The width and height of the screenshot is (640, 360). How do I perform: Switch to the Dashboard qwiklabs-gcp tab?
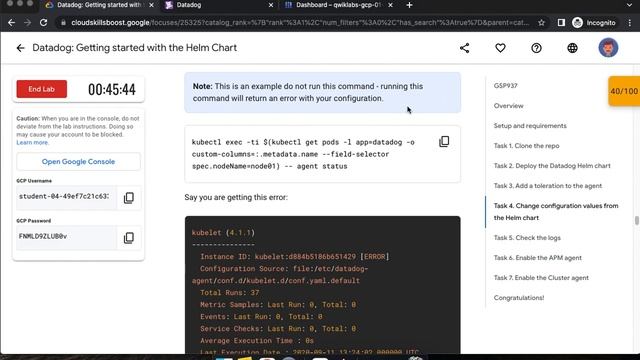[338, 5]
